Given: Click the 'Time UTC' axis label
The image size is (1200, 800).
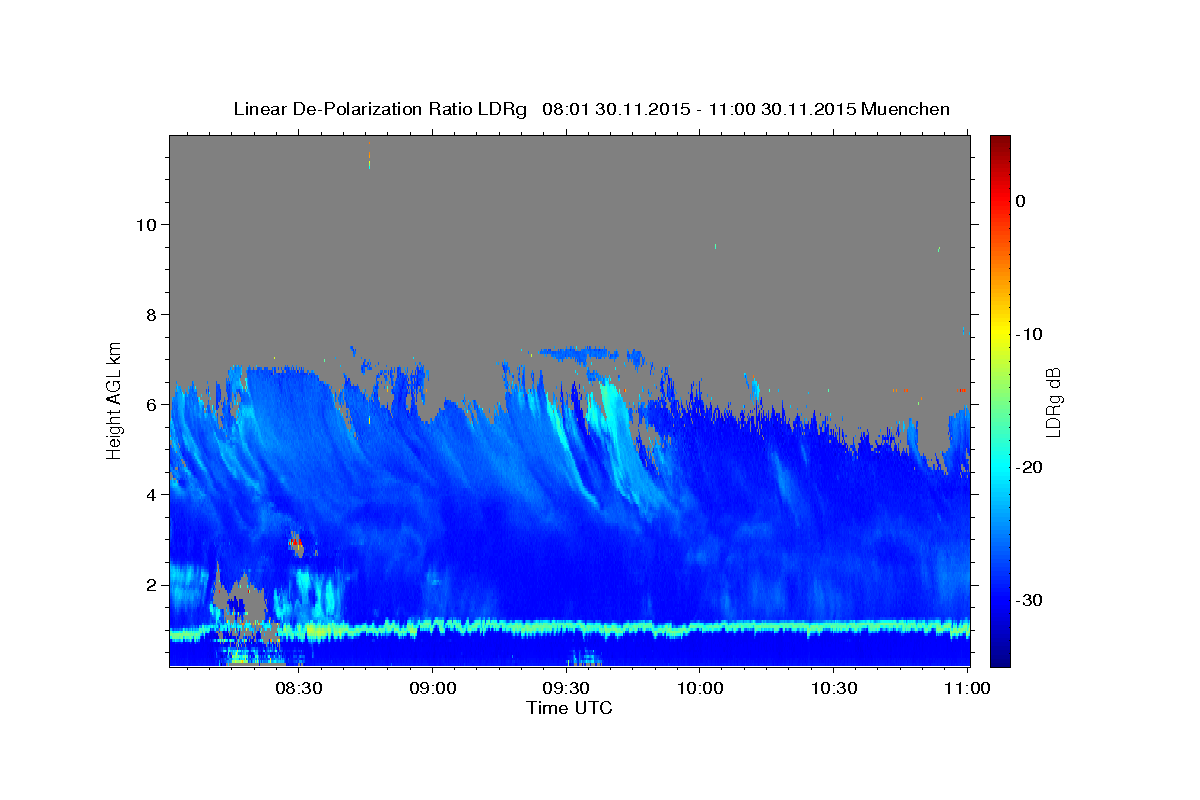Looking at the screenshot, I should 569,708.
